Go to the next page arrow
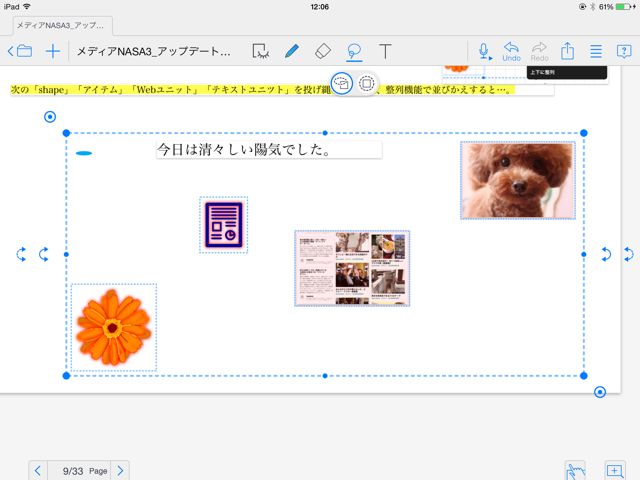 pos(120,471)
